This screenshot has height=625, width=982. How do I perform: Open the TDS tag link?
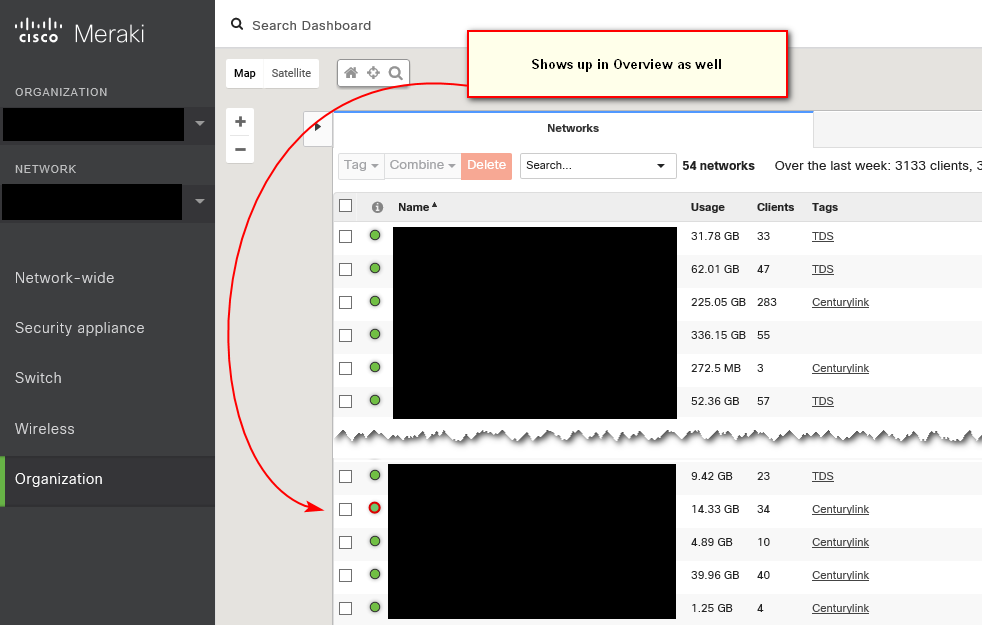tap(822, 236)
